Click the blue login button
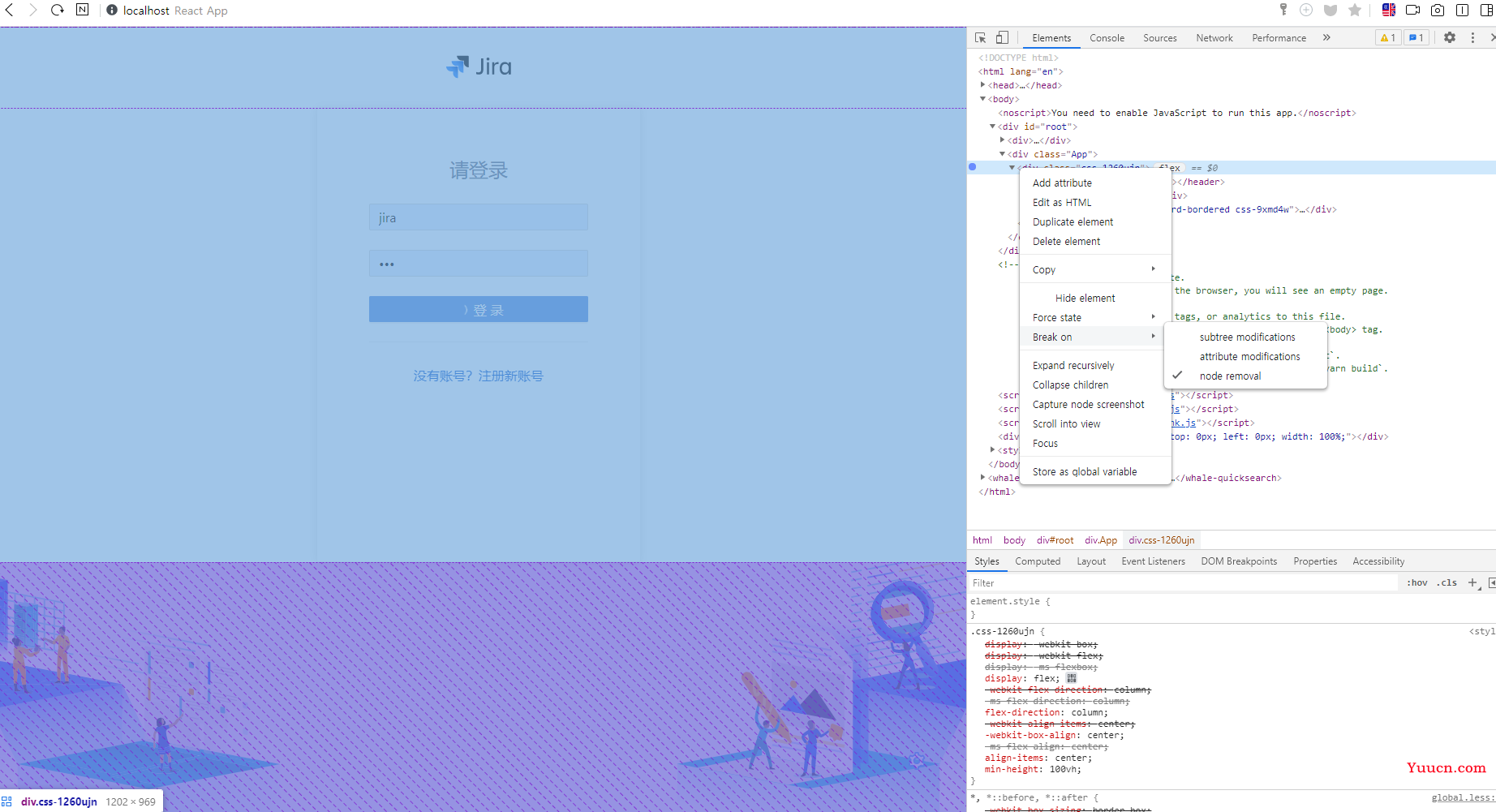This screenshot has width=1496, height=812. [479, 309]
